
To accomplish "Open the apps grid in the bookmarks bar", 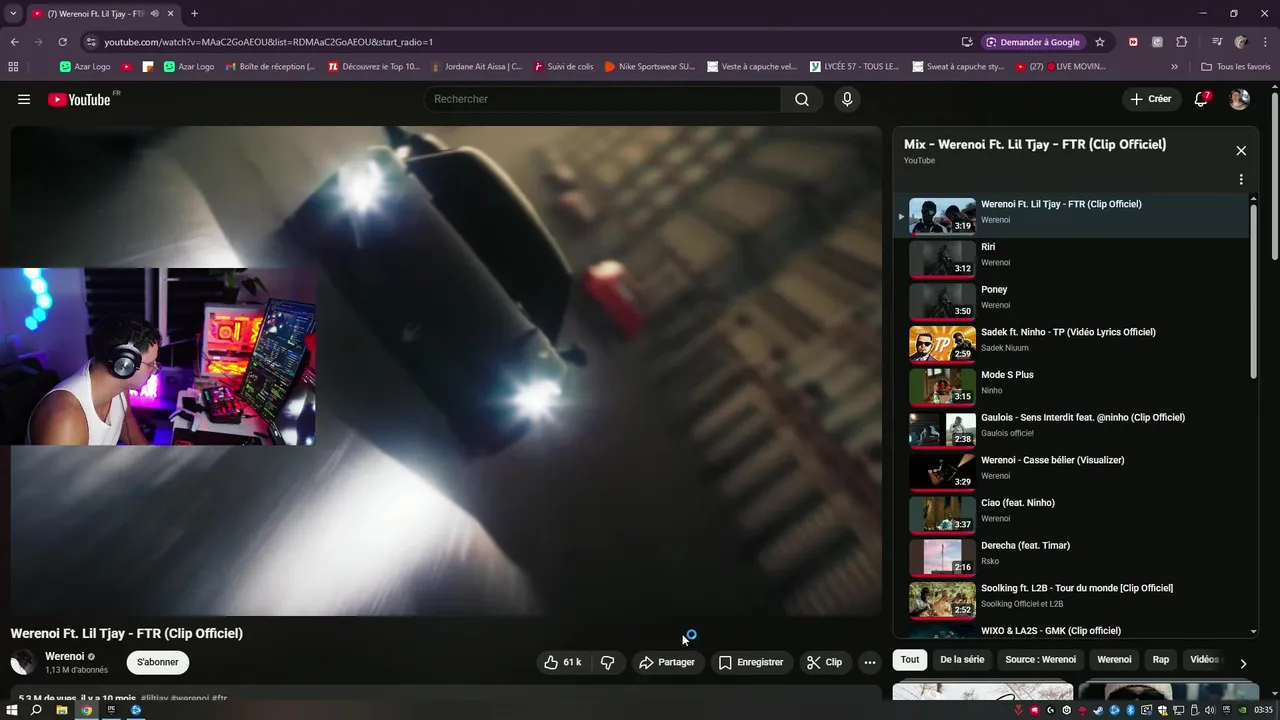I will click(13, 67).
